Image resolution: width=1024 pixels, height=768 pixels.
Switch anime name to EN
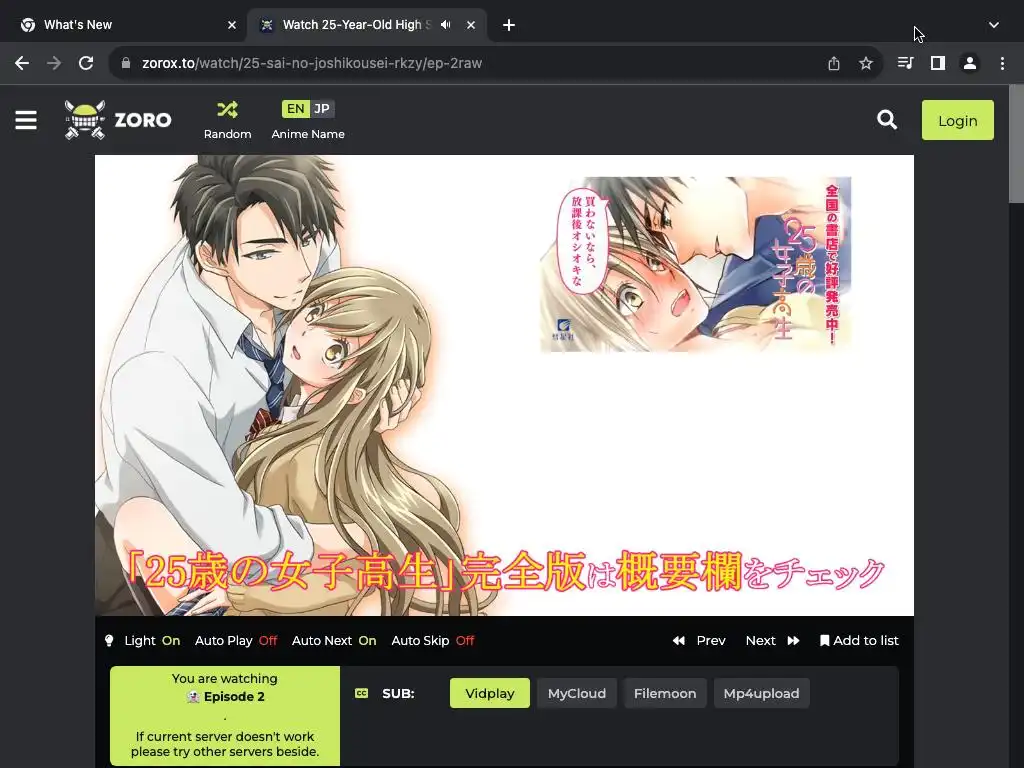click(x=295, y=109)
